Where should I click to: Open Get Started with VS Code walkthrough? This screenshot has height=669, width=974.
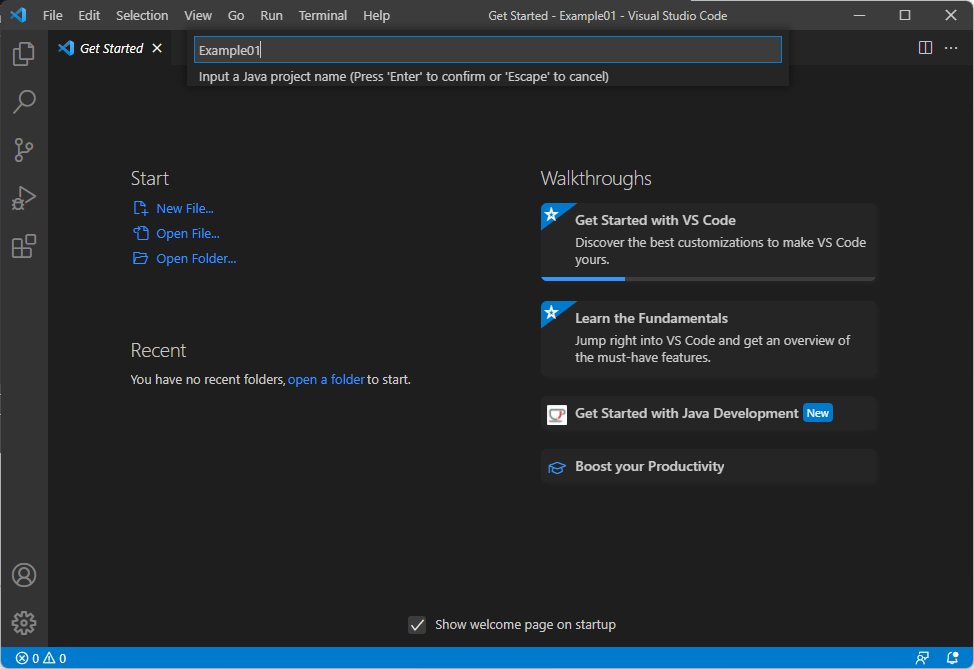point(708,242)
